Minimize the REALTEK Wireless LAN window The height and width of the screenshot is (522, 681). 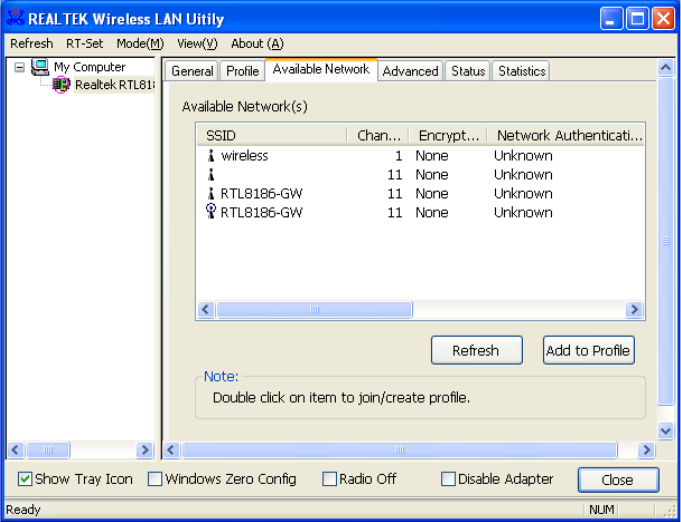click(x=611, y=19)
